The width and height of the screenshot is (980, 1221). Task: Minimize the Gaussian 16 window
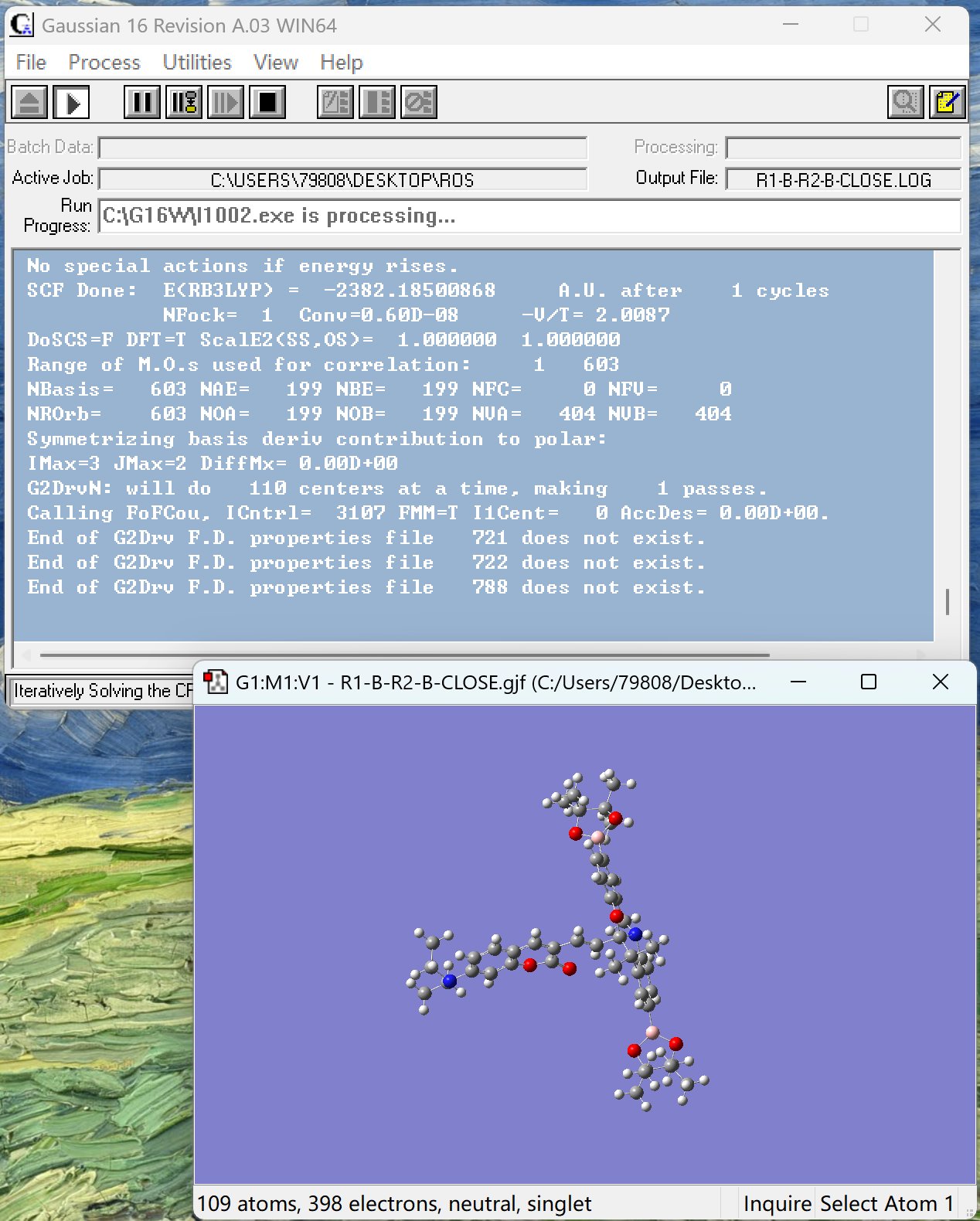(x=790, y=24)
